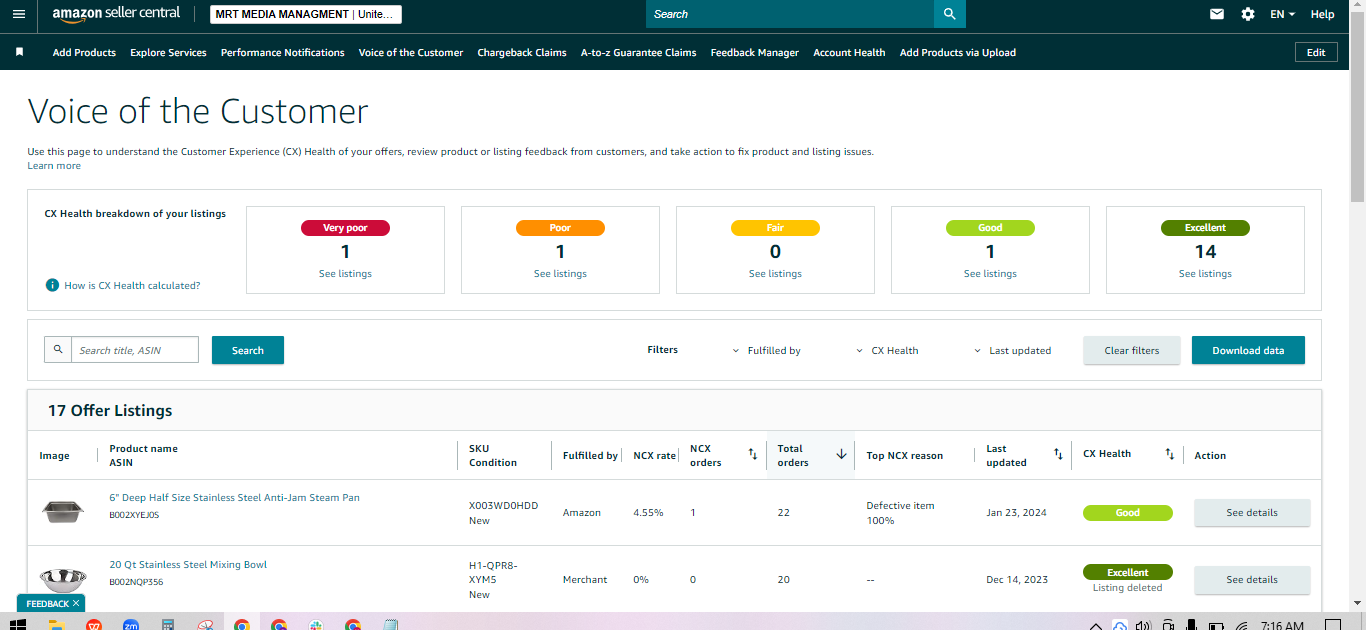Open Account Health page
1366x630 pixels.
pos(849,52)
